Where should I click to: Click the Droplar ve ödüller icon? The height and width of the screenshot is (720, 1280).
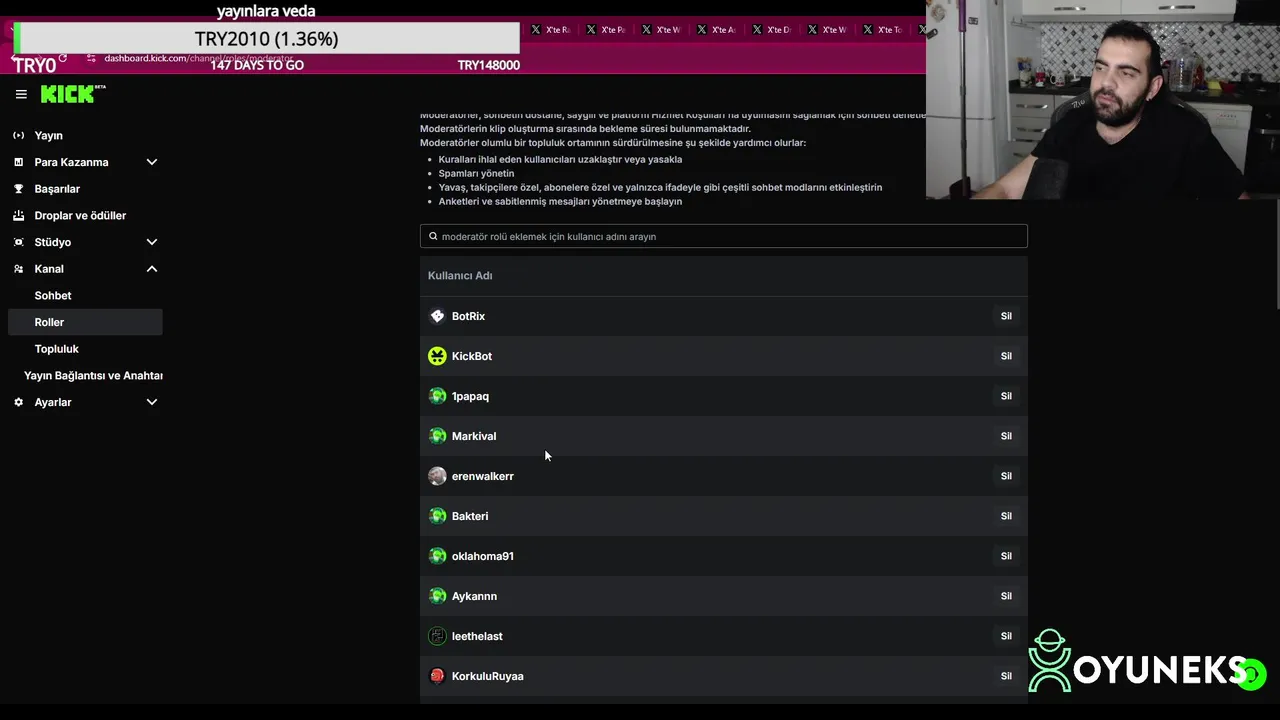point(19,215)
